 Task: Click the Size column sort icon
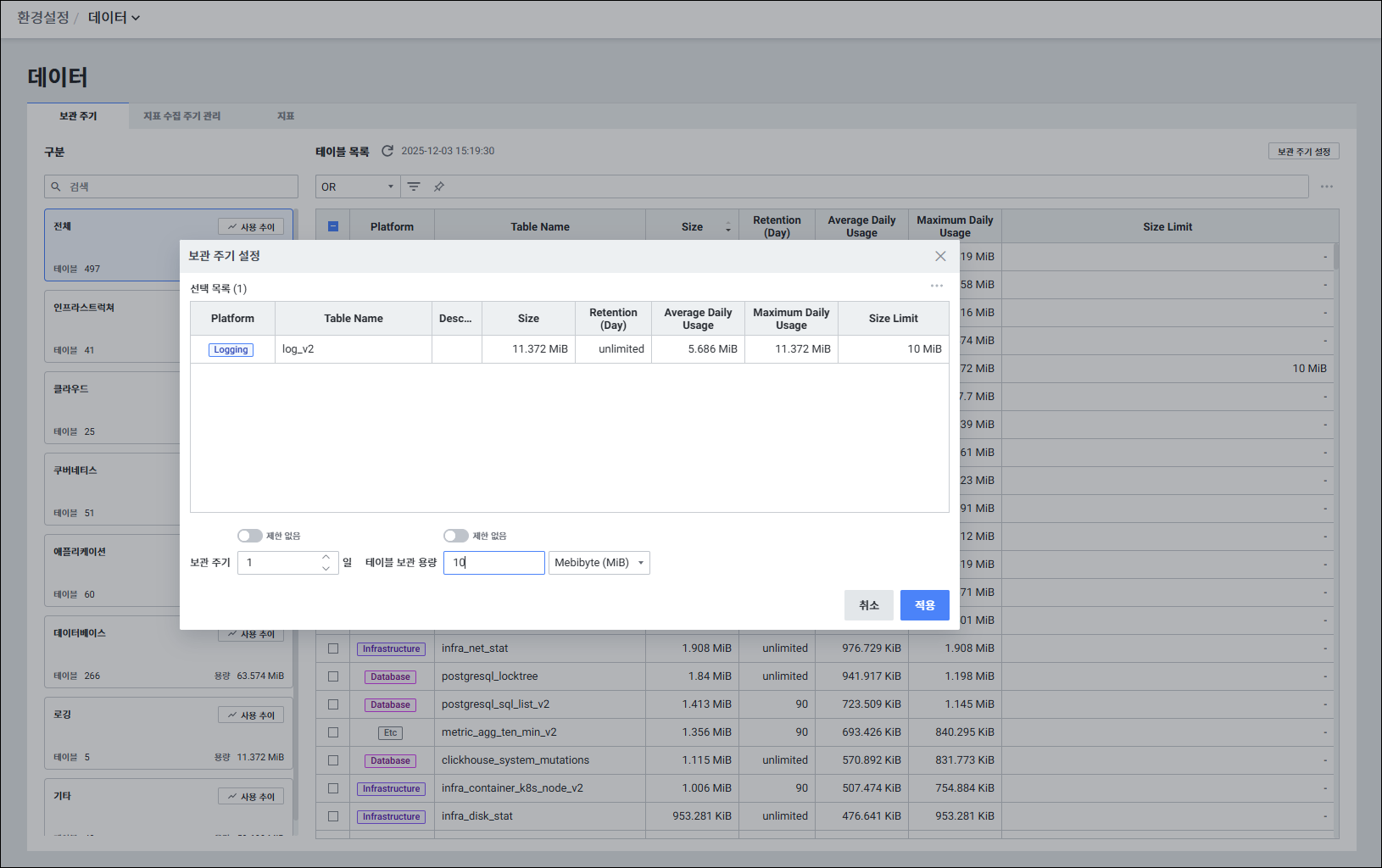point(727,227)
